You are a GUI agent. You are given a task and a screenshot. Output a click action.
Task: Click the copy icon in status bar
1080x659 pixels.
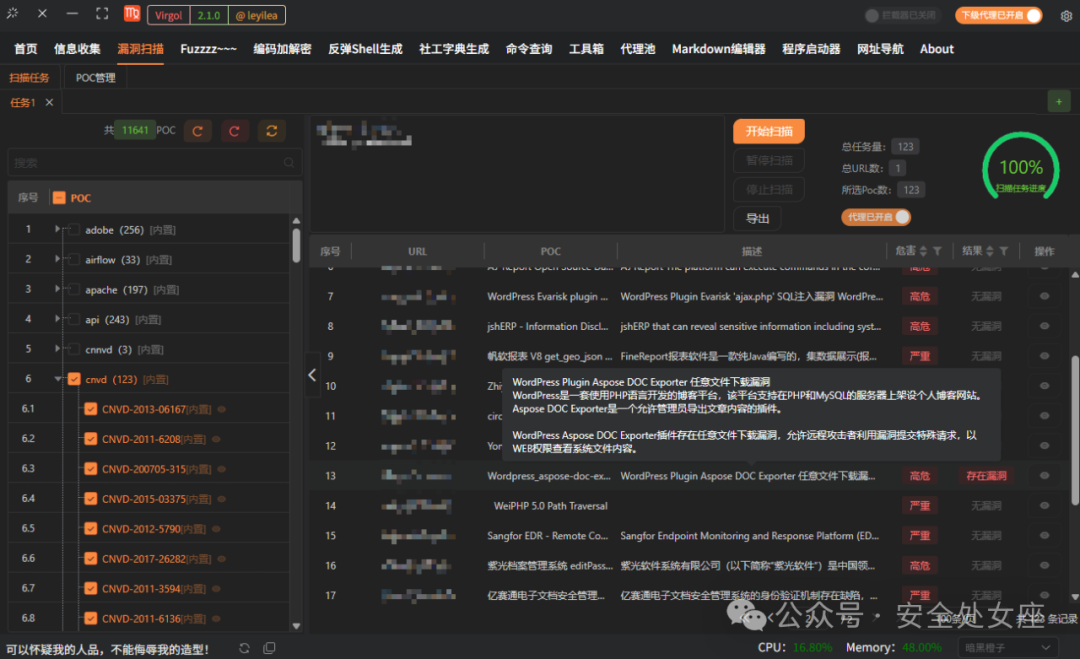pyautogui.click(x=269, y=648)
